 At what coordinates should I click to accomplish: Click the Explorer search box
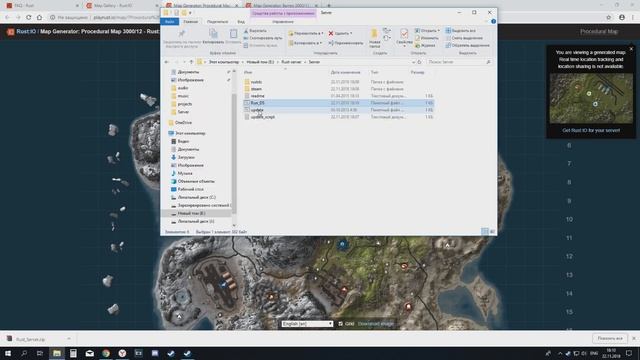coord(458,62)
